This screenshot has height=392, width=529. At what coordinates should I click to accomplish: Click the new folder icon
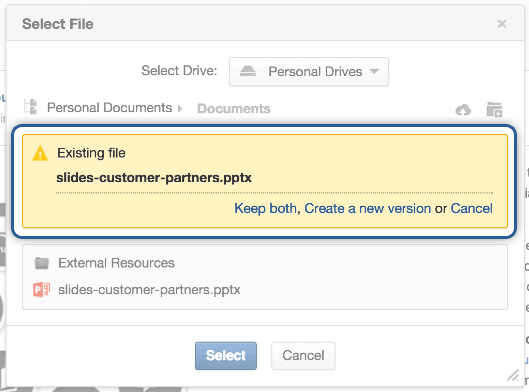[x=494, y=109]
